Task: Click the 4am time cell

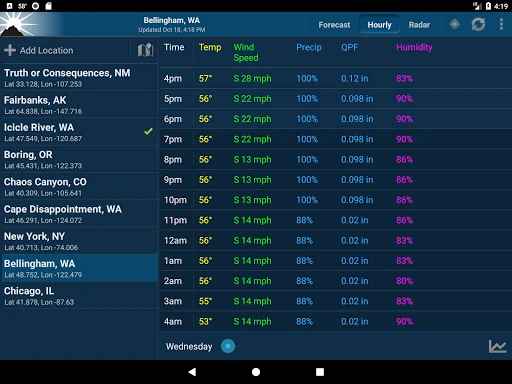Action: [173, 322]
